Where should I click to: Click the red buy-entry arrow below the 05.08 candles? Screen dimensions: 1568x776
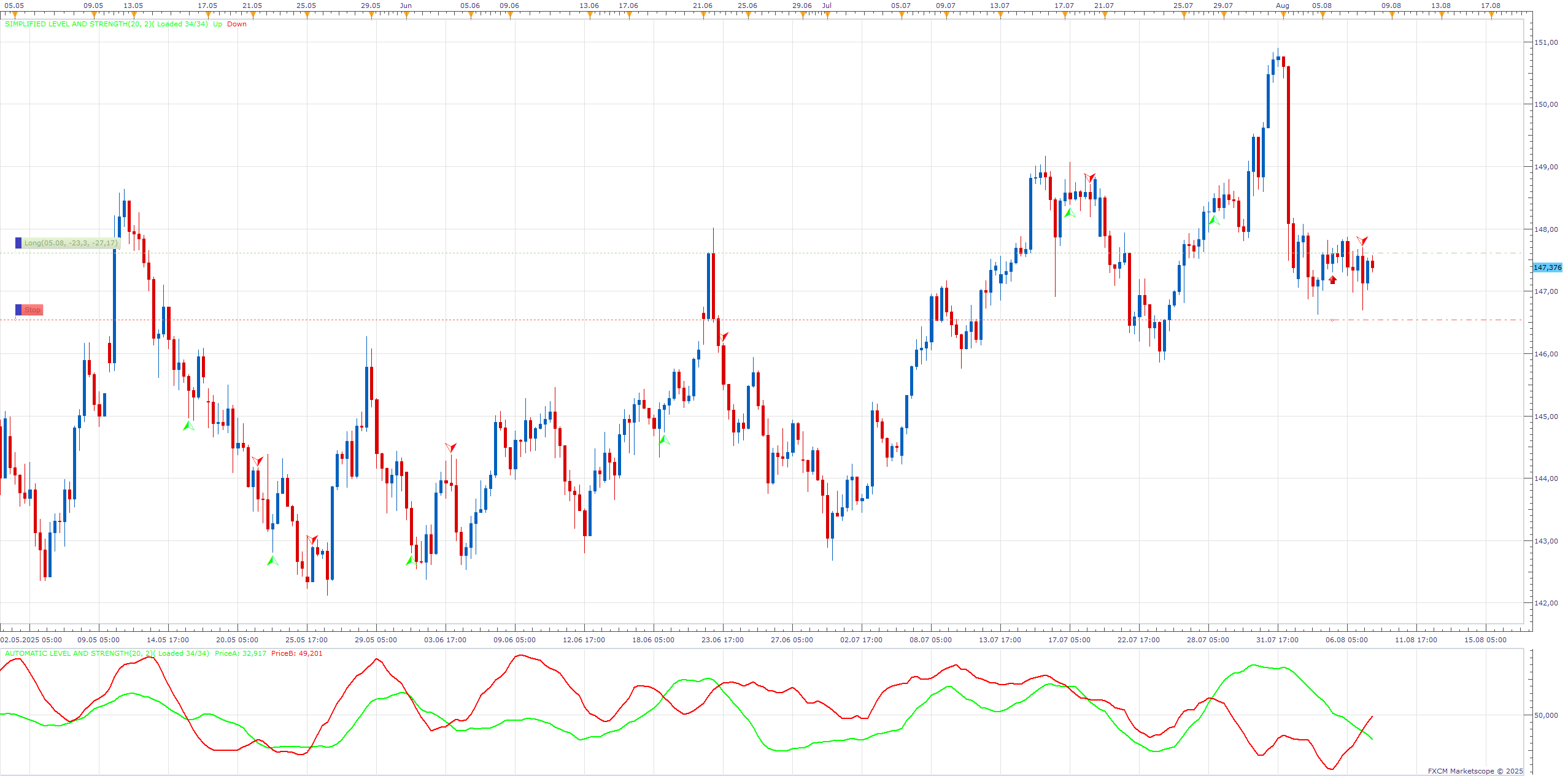click(1332, 280)
